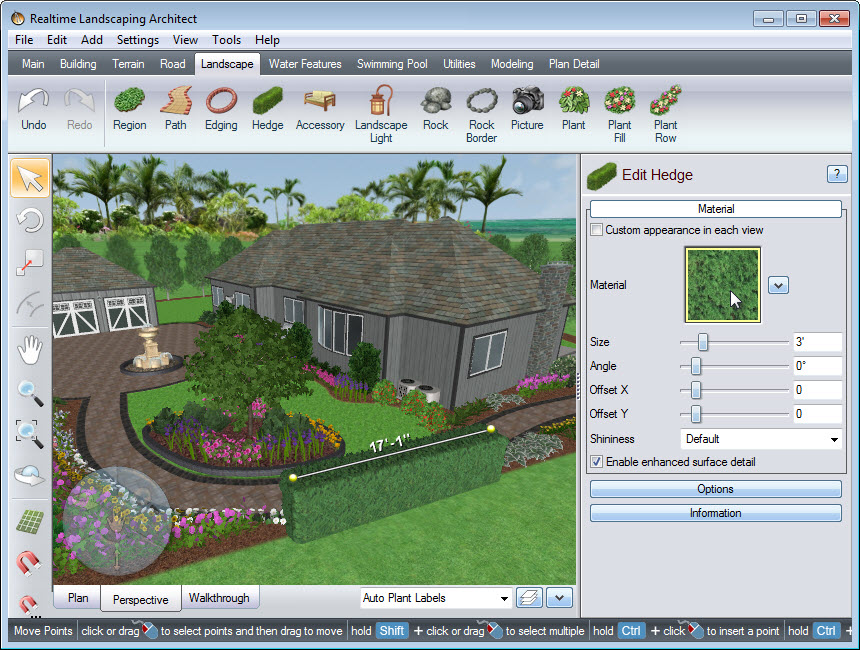Select the Edging tool
The height and width of the screenshot is (650, 860).
point(221,109)
